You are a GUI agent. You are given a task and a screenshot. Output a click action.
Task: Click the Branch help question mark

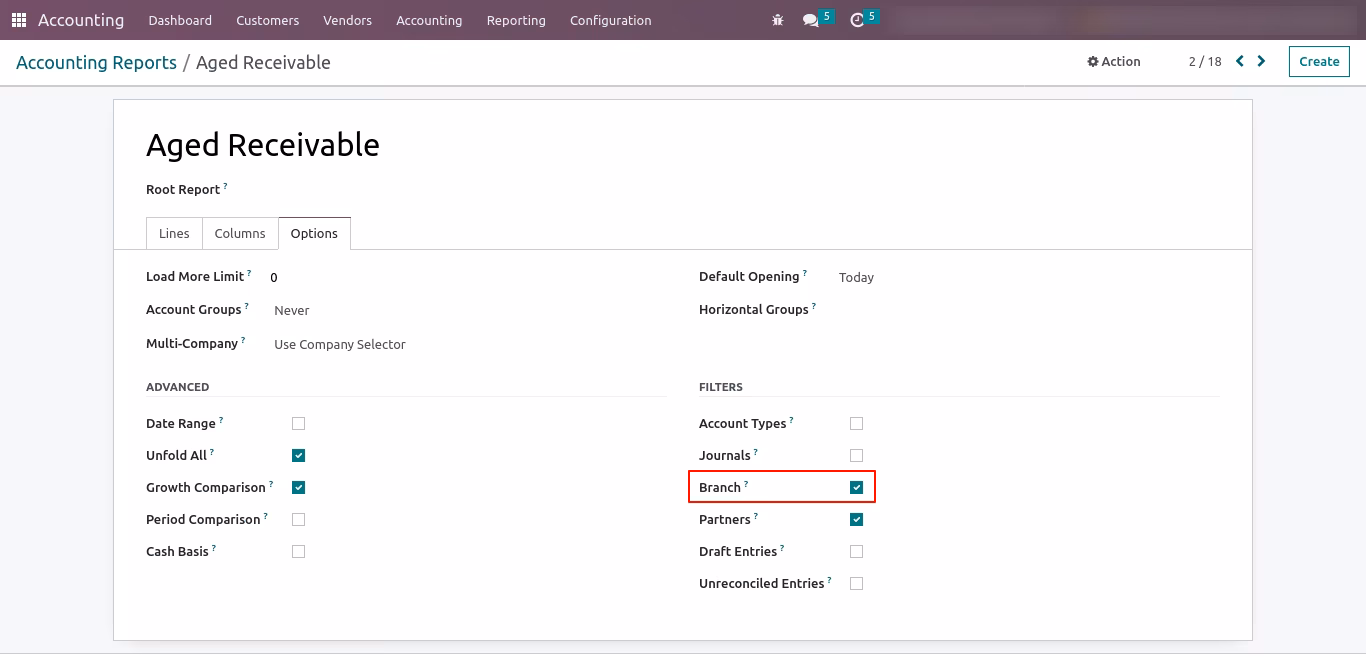click(746, 484)
